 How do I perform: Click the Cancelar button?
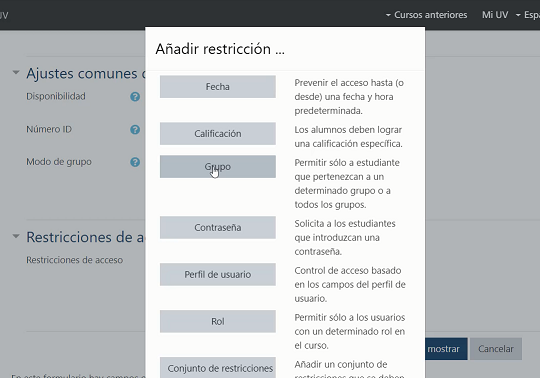pyautogui.click(x=496, y=349)
